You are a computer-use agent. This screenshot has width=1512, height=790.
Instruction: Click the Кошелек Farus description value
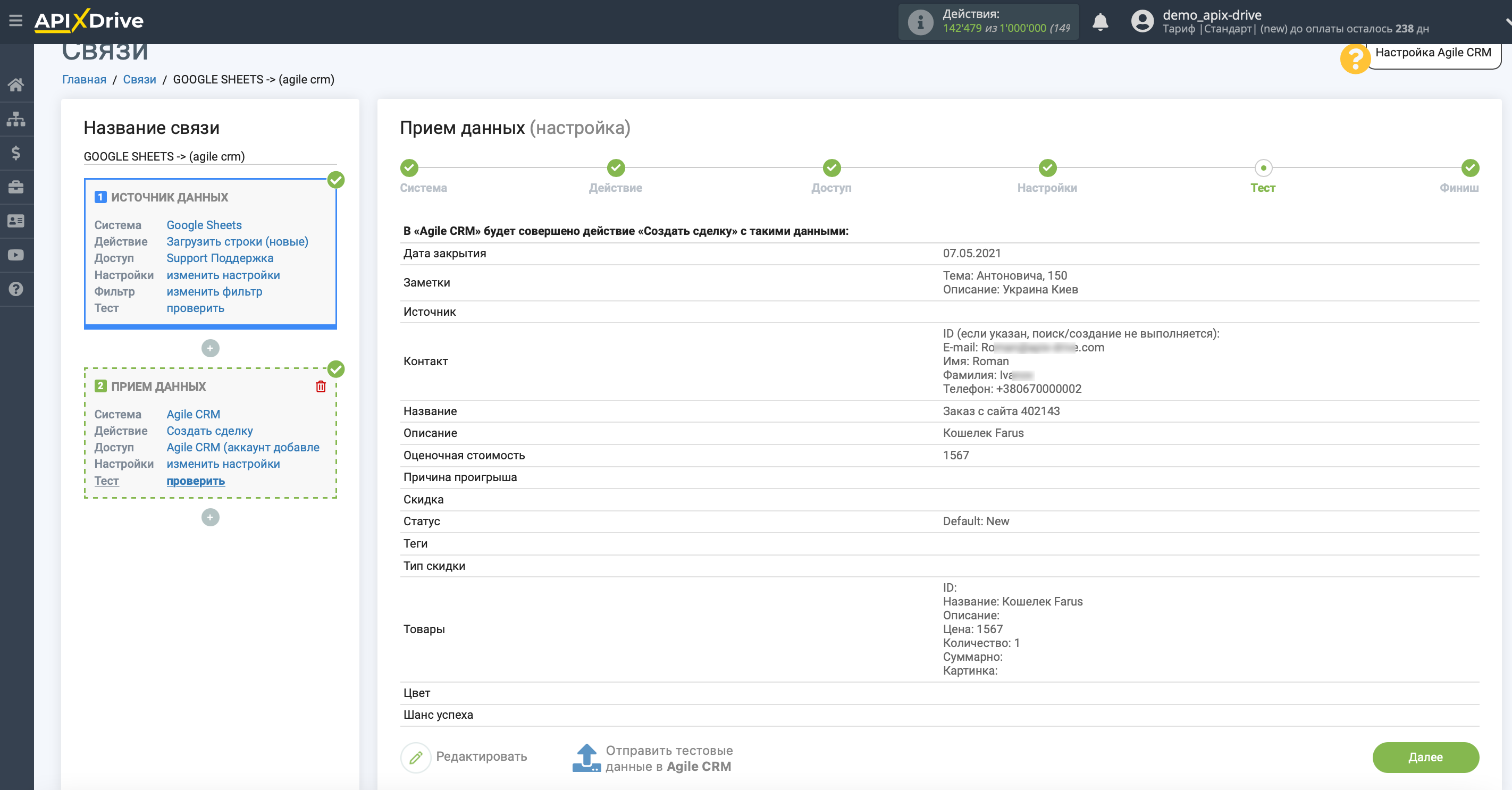point(983,433)
